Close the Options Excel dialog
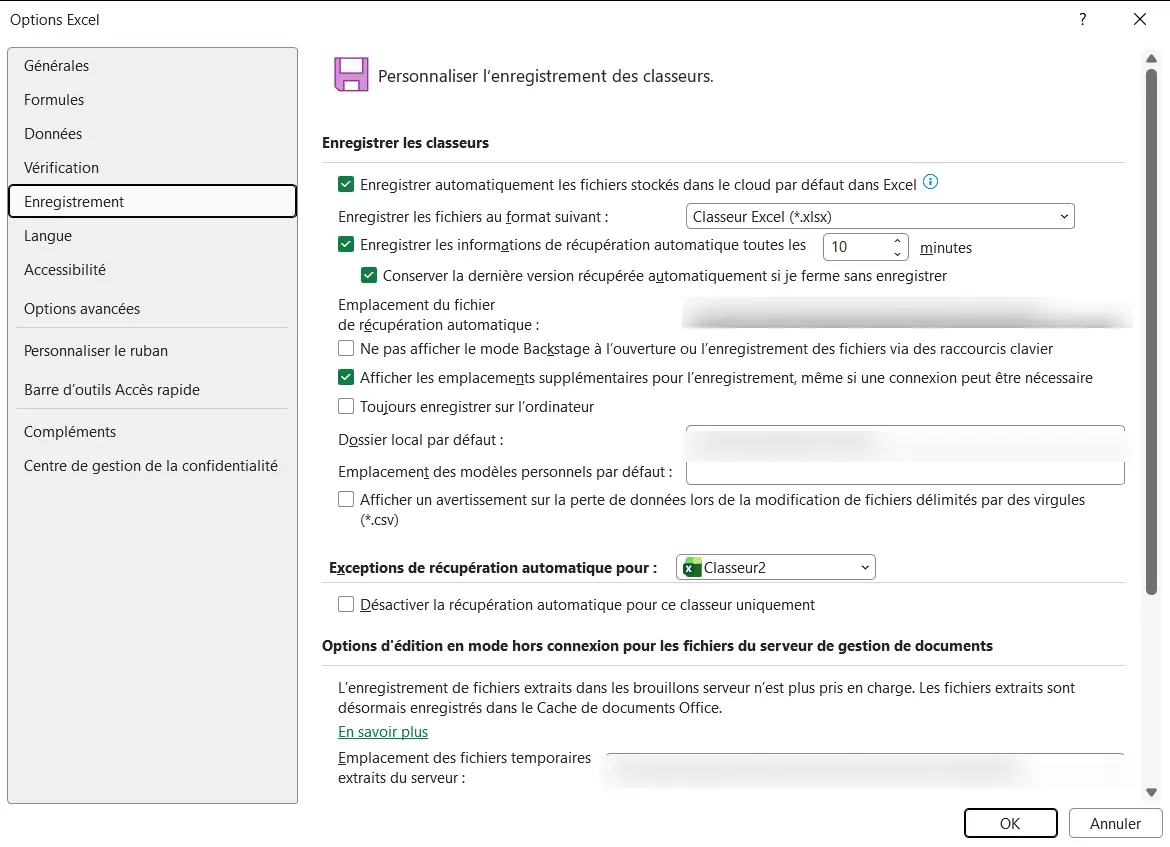Image resolution: width=1170 pixels, height=847 pixels. click(x=1139, y=19)
